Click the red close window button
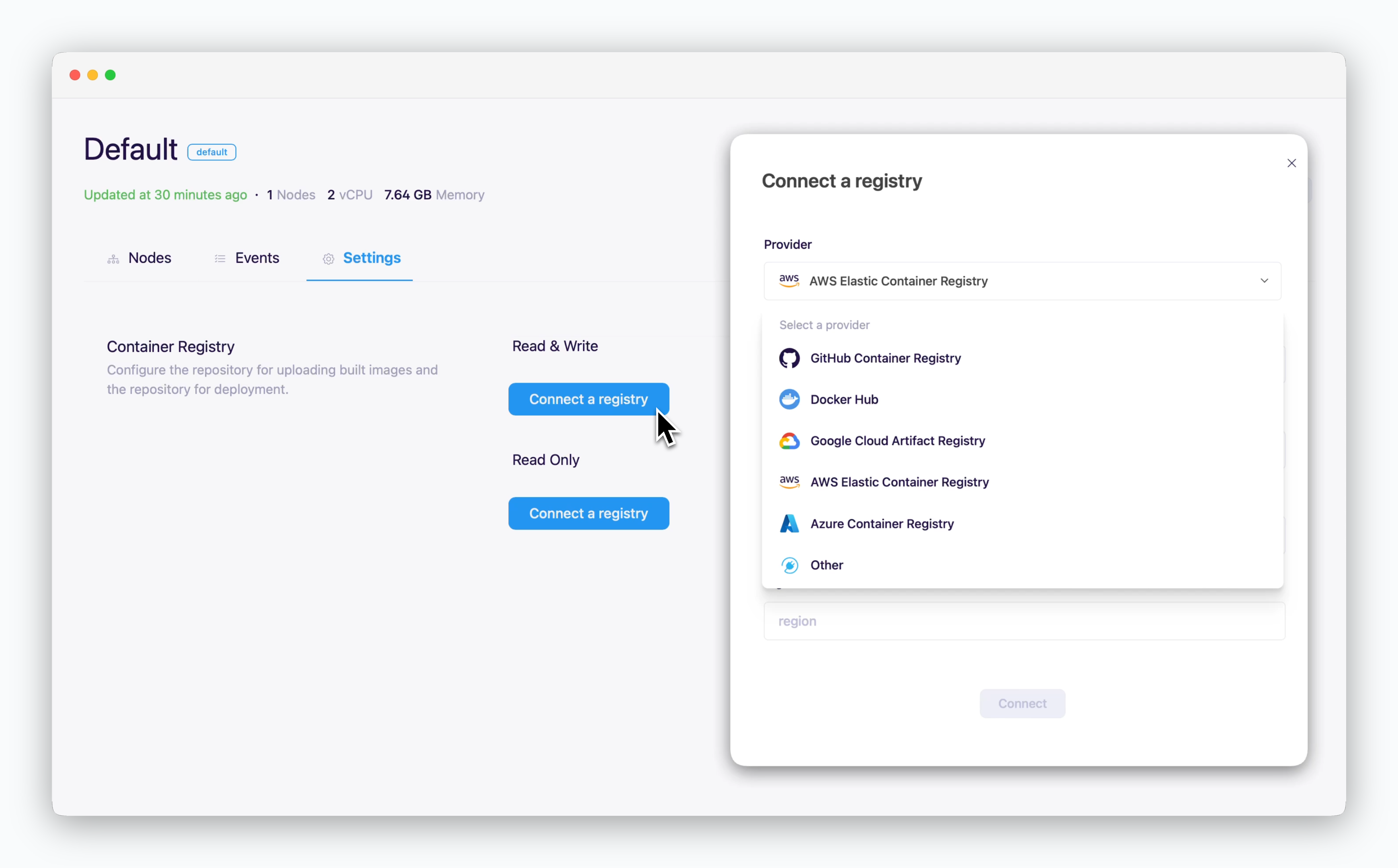Viewport: 1398px width, 868px height. click(x=75, y=75)
